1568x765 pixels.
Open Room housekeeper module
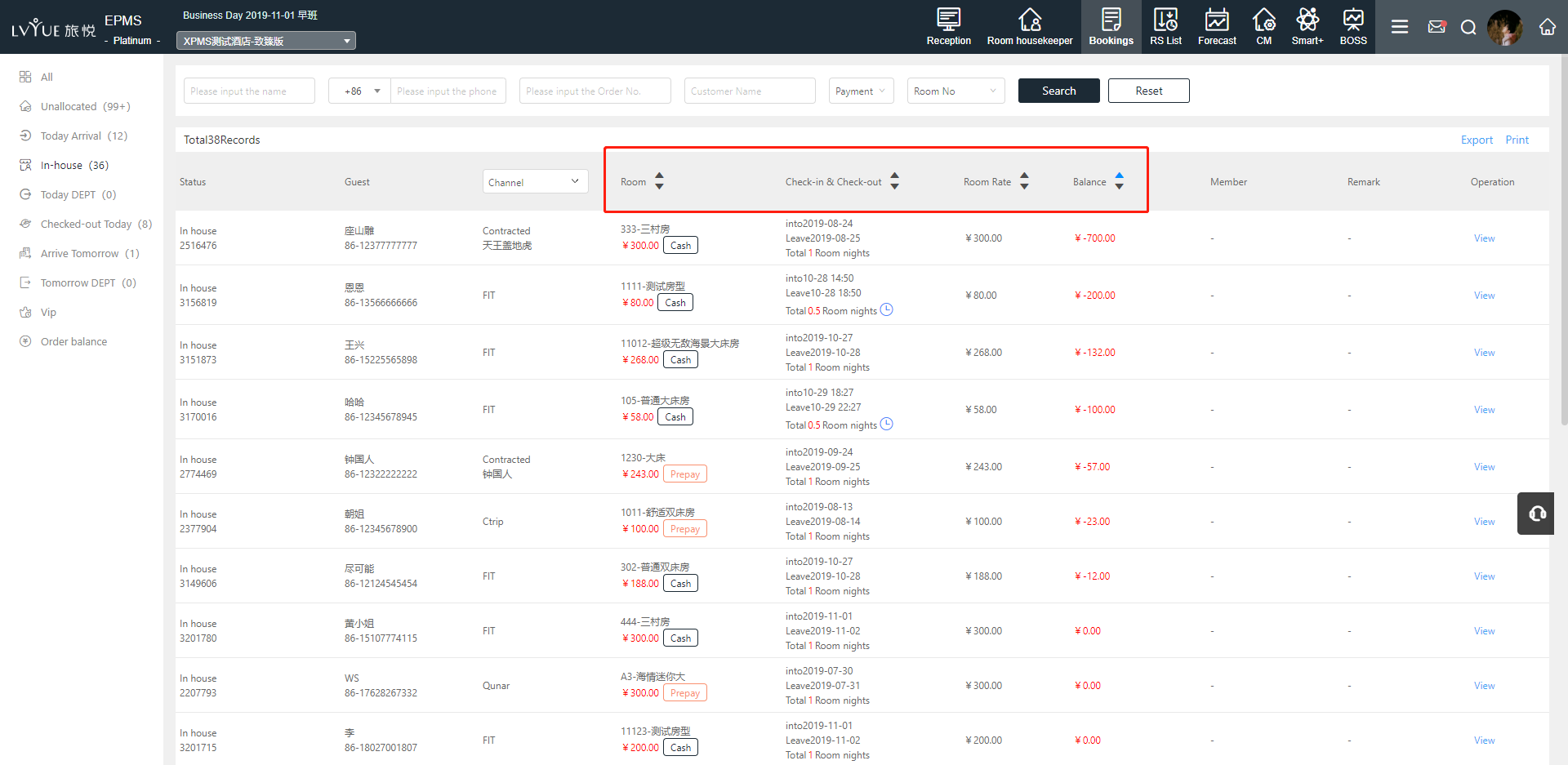coord(1030,27)
